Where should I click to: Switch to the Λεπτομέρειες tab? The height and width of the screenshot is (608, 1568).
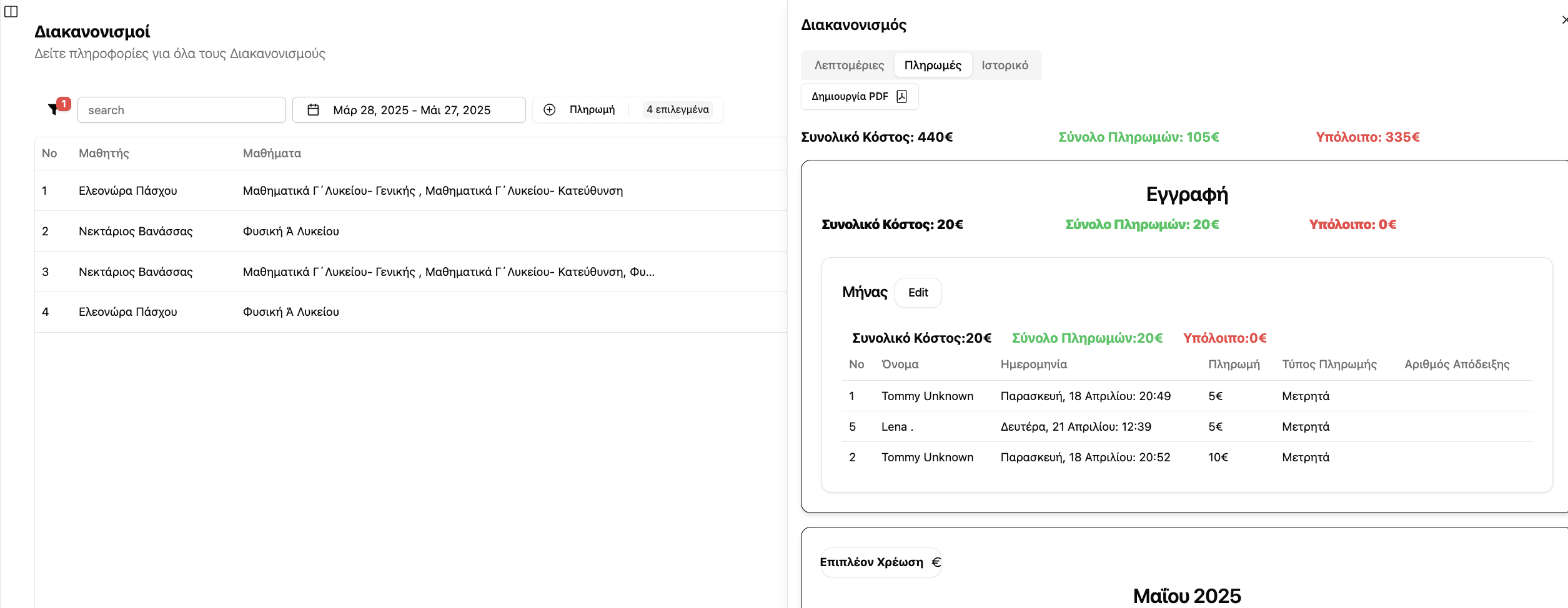(849, 65)
